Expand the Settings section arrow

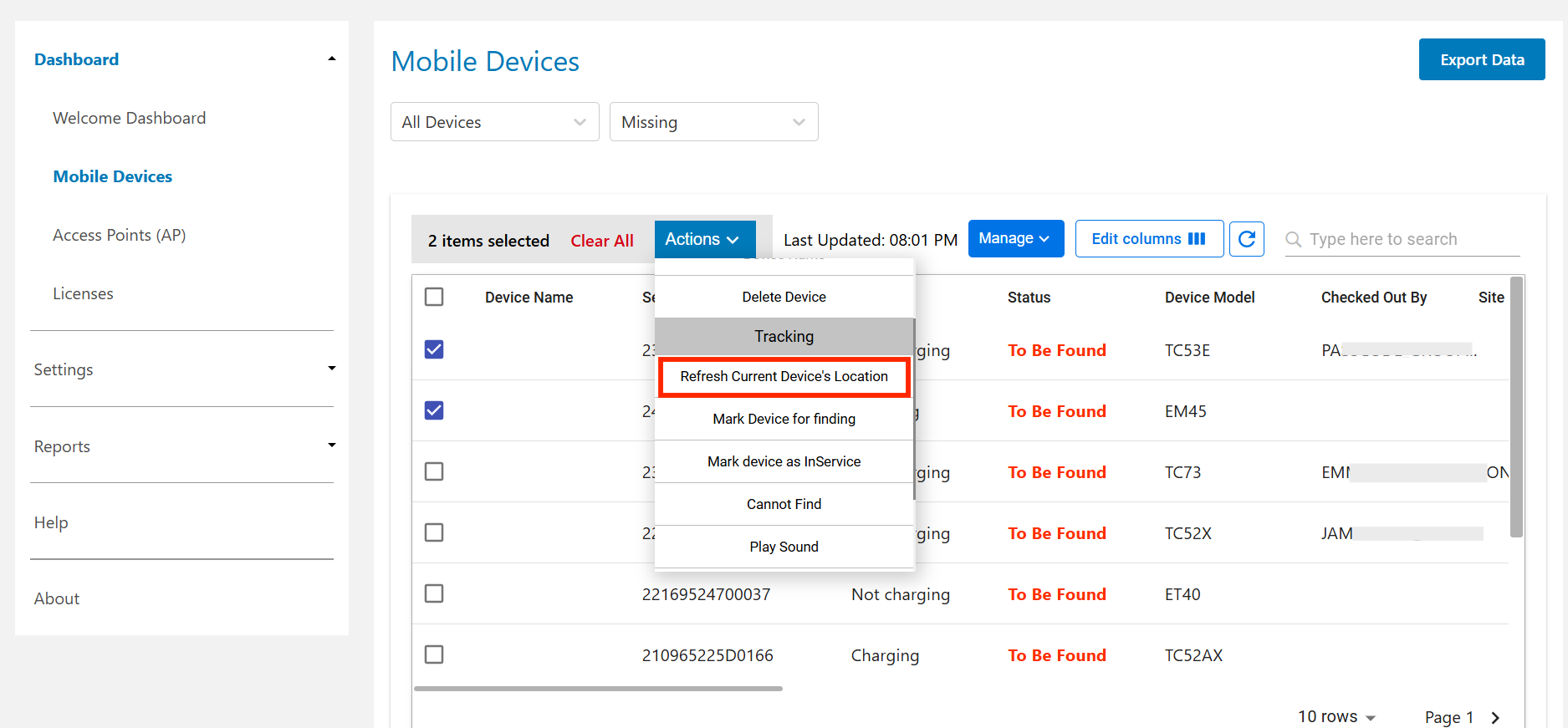(332, 369)
